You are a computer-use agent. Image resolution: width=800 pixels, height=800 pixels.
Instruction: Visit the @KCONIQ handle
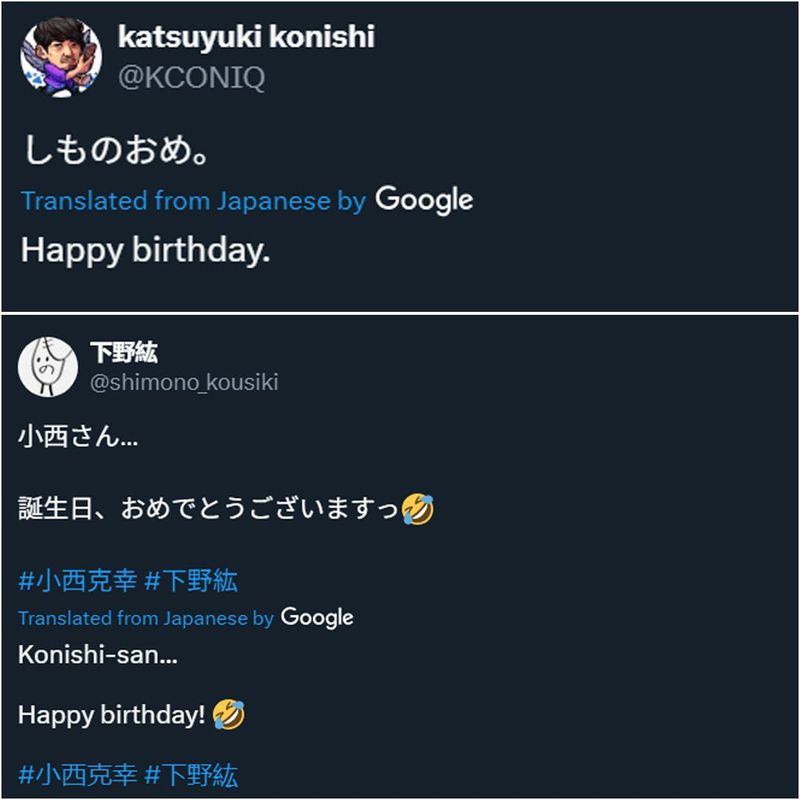pos(191,78)
